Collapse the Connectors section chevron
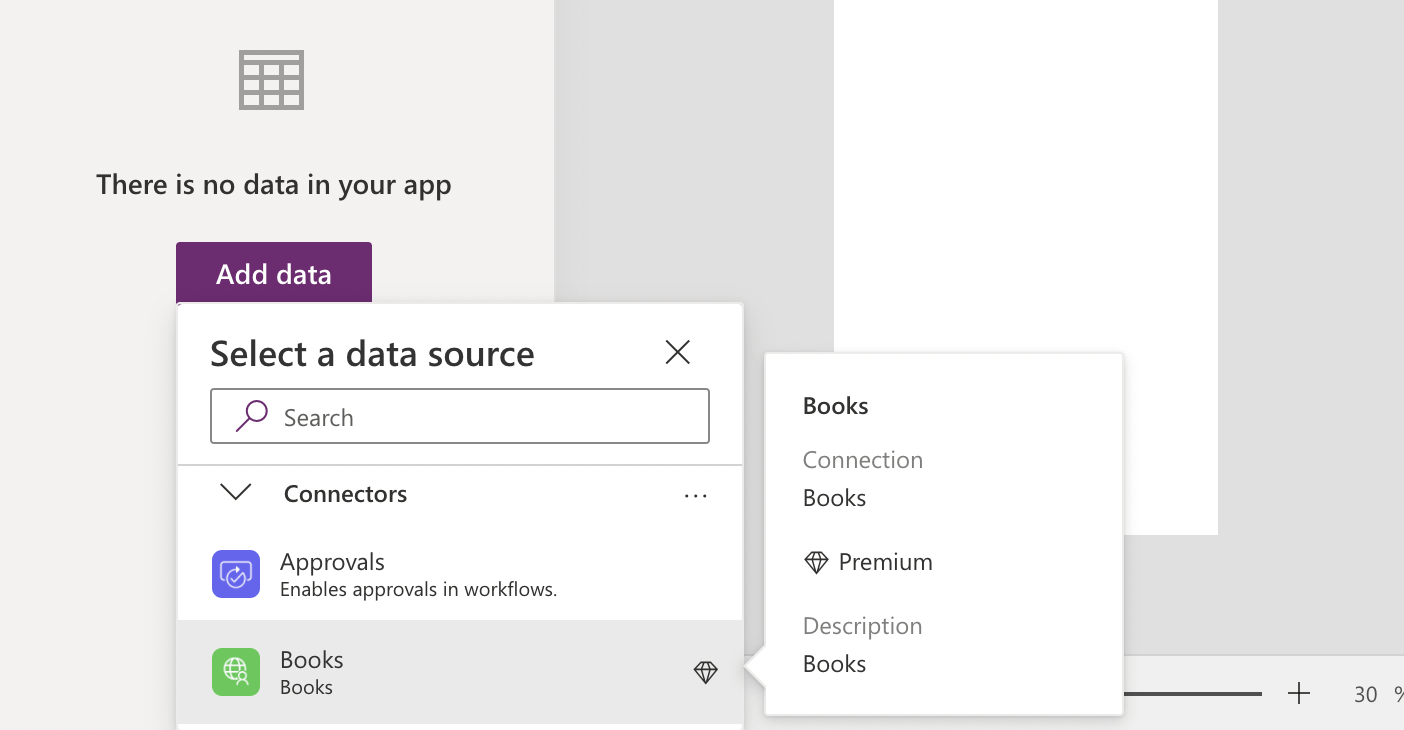The width and height of the screenshot is (1404, 730). point(236,493)
